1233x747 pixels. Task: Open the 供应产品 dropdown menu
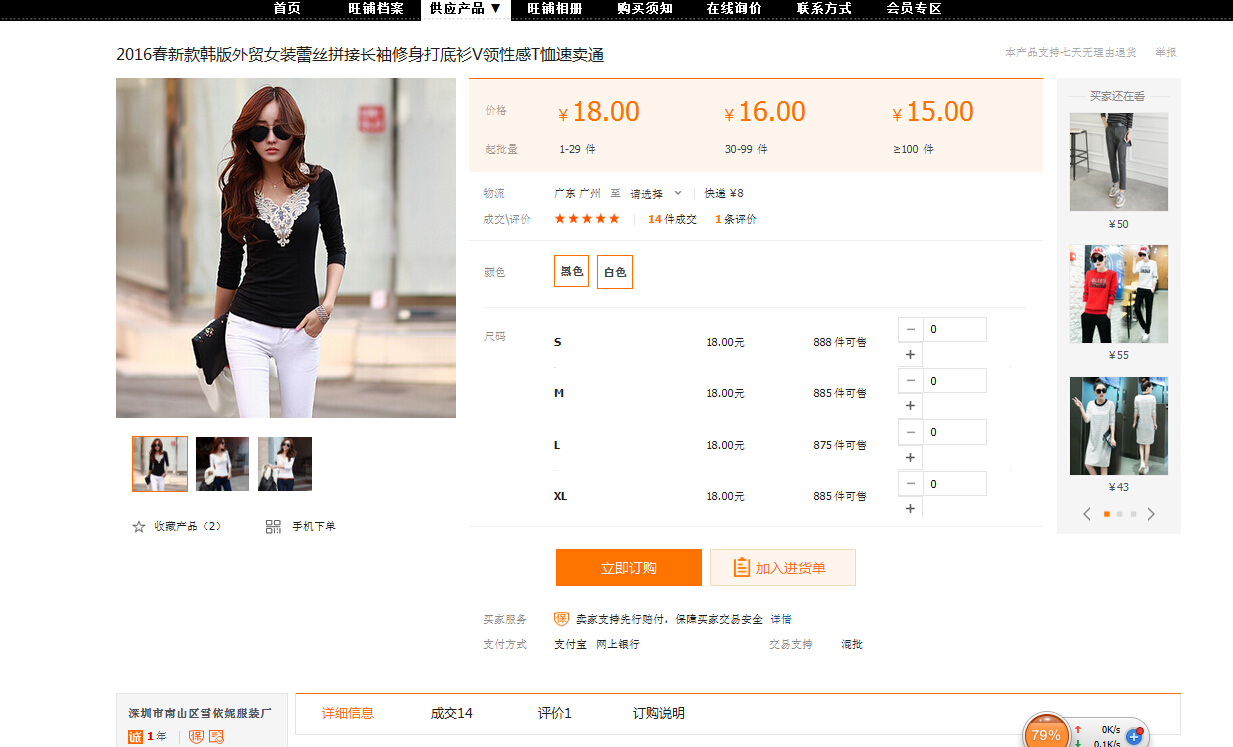click(465, 9)
